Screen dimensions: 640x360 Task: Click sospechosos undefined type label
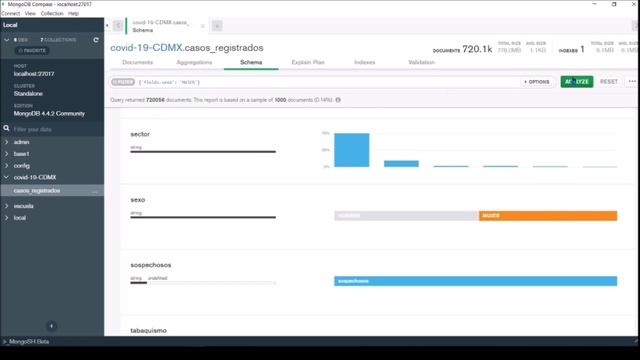[x=158, y=278]
